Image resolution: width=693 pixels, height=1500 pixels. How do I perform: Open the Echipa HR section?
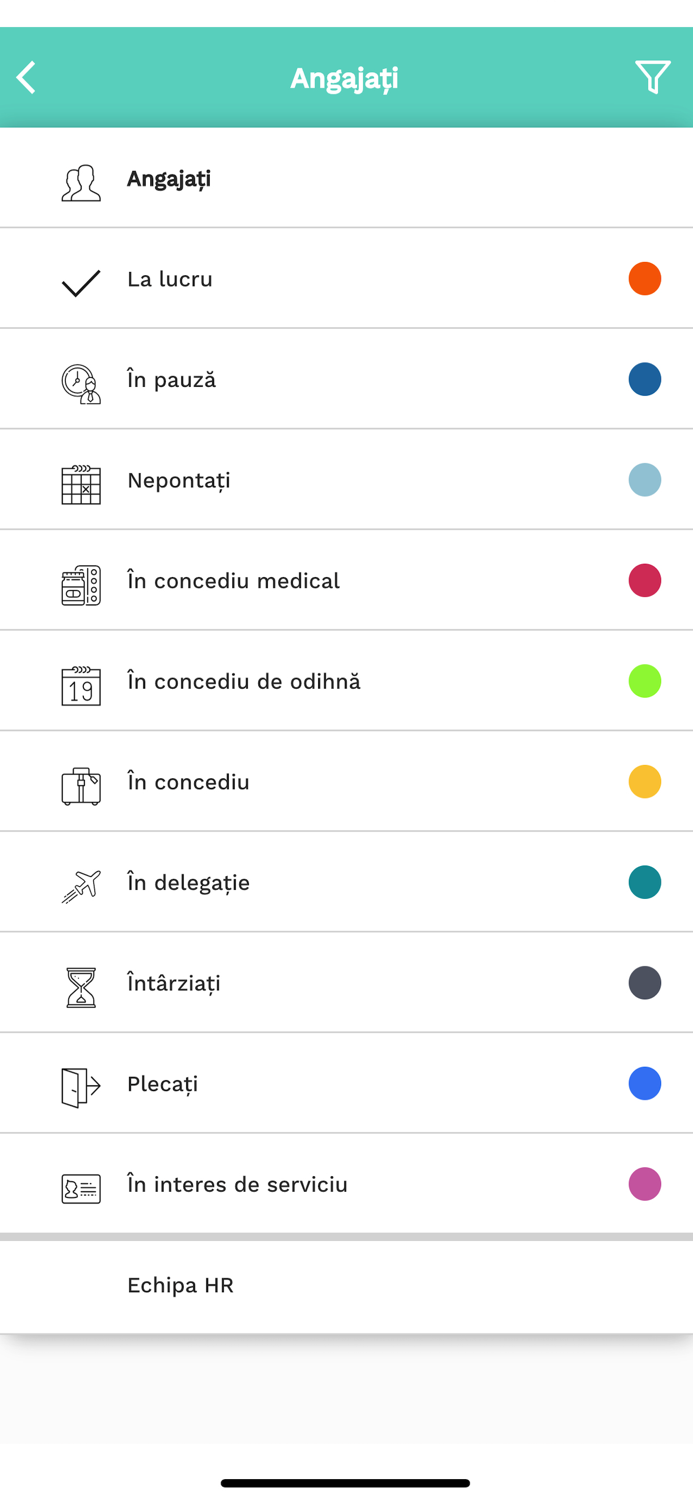click(x=346, y=1286)
